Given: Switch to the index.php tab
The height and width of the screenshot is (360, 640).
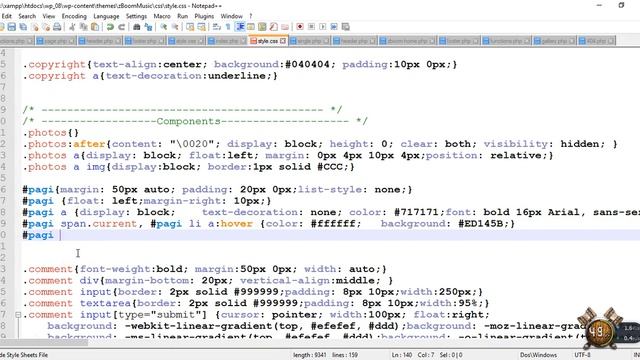Looking at the screenshot, I should 227,41.
